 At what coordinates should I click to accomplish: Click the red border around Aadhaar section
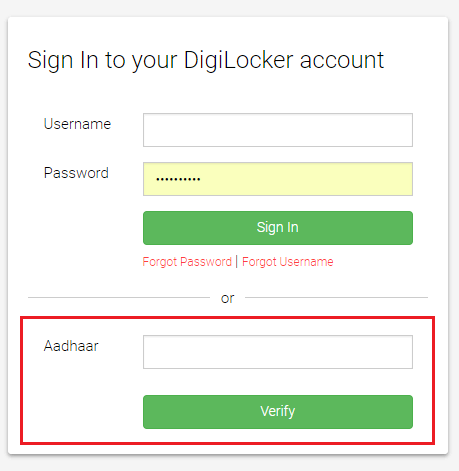pos(227,317)
